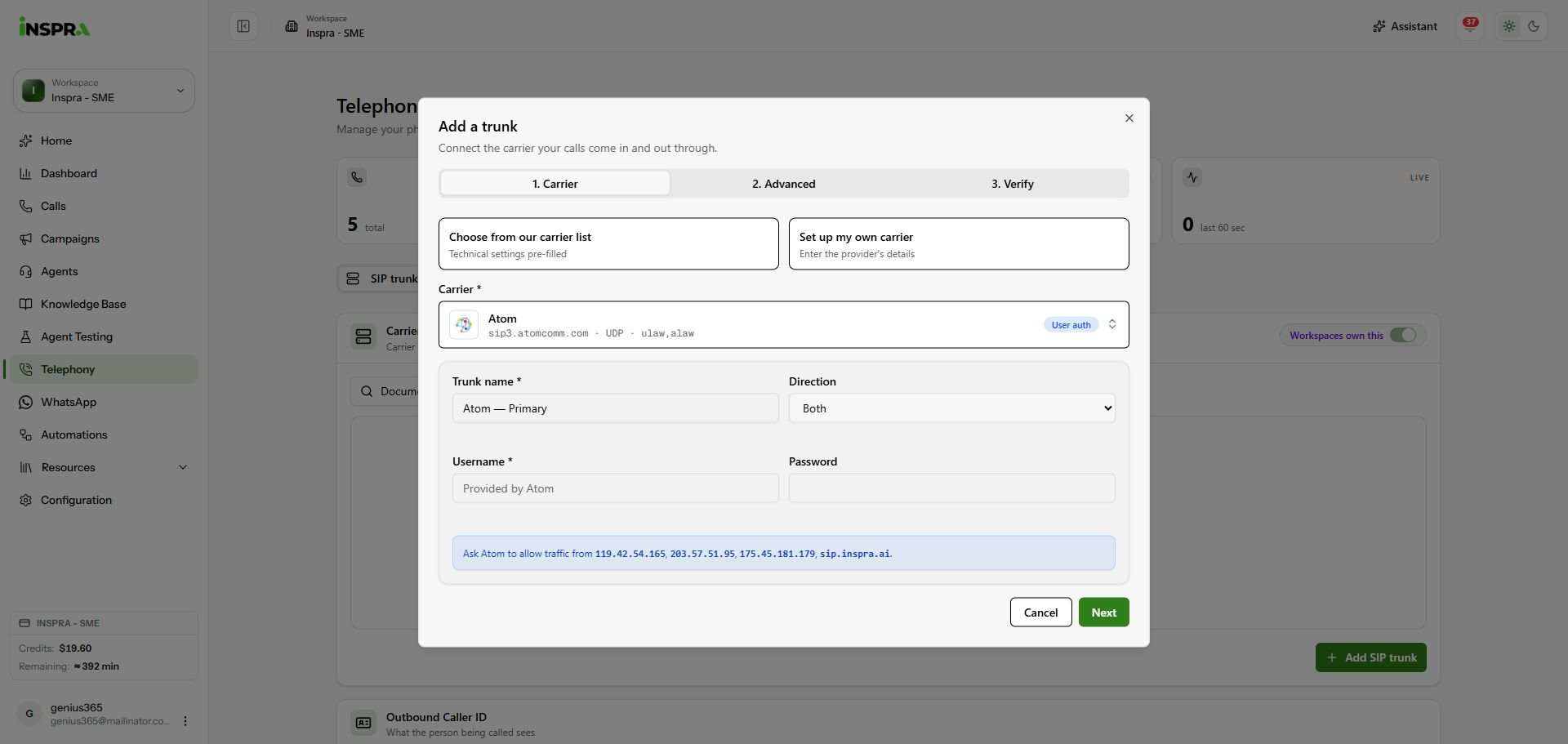Focus the Trunk name field

(x=615, y=408)
